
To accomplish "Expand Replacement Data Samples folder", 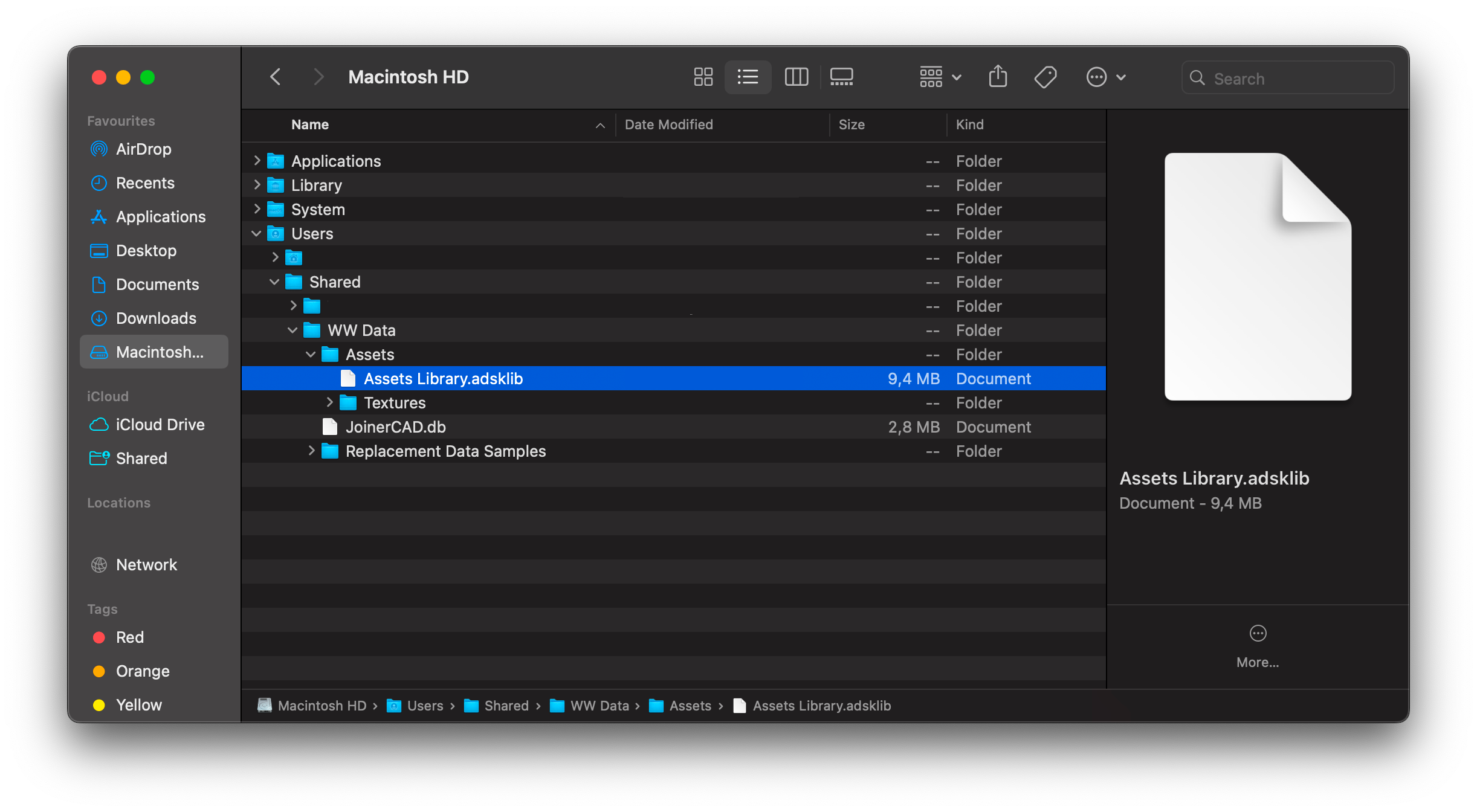I will [311, 451].
